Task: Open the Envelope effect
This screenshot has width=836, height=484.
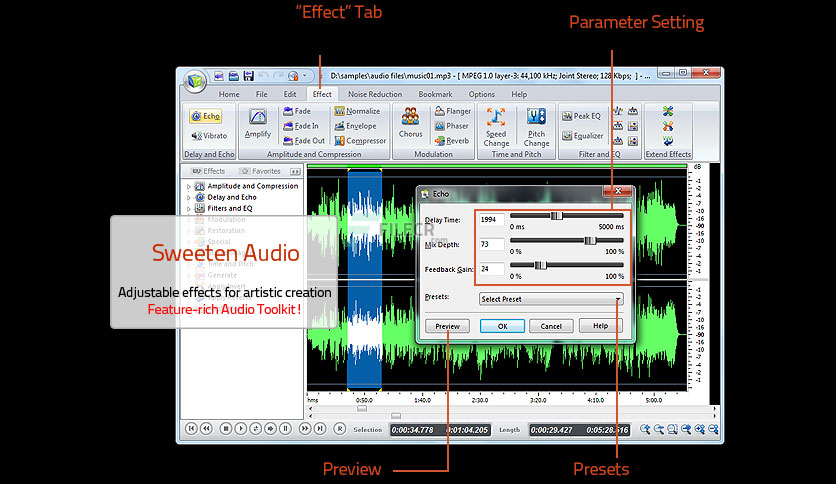Action: pos(355,126)
